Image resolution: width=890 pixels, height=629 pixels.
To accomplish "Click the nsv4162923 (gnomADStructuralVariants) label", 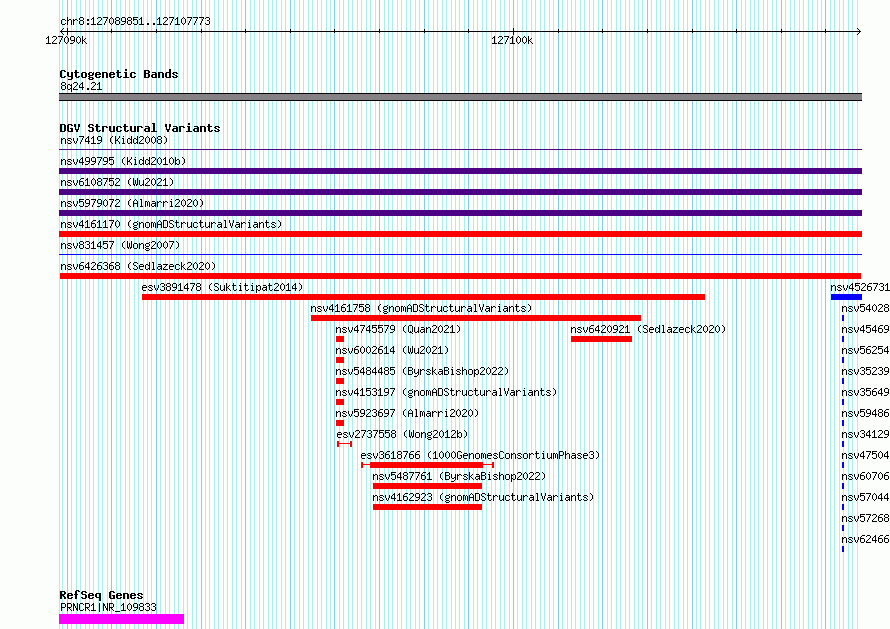I will pos(483,497).
